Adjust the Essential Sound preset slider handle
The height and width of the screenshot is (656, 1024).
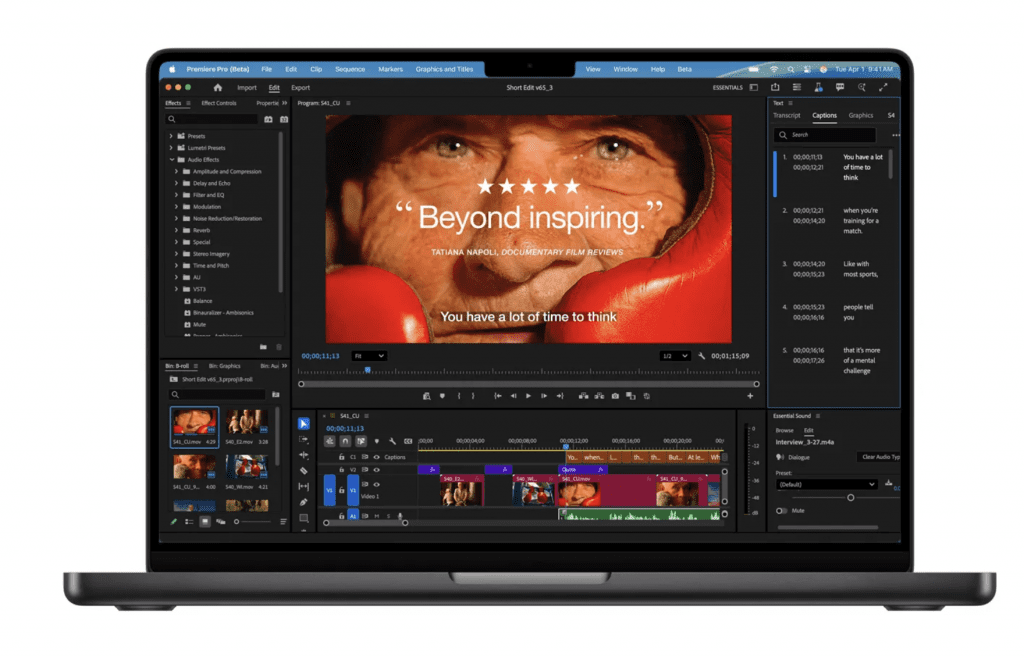(851, 497)
